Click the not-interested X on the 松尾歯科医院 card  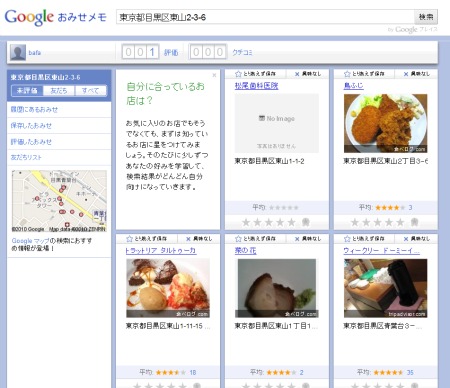[297, 74]
